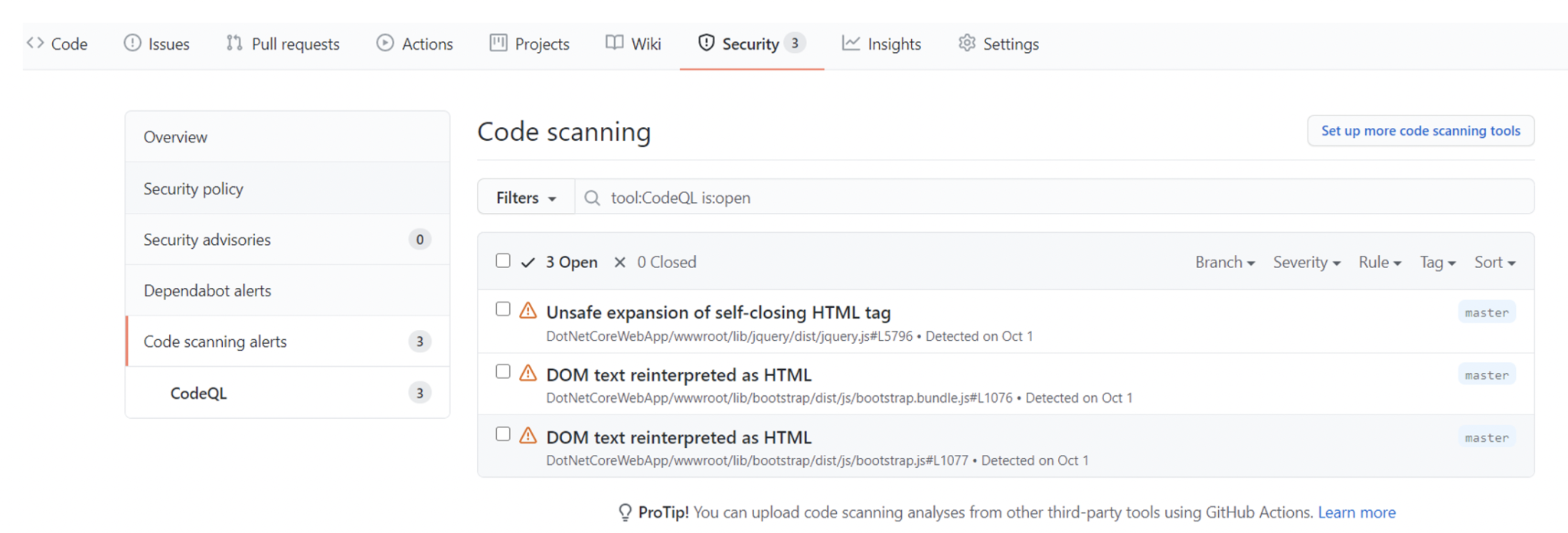
Task: Click the Insights graph icon
Action: (851, 43)
